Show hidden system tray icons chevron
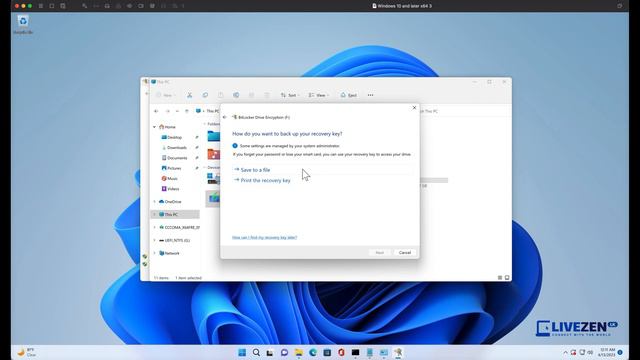Viewport: 640px width, 360px height. 565,352
